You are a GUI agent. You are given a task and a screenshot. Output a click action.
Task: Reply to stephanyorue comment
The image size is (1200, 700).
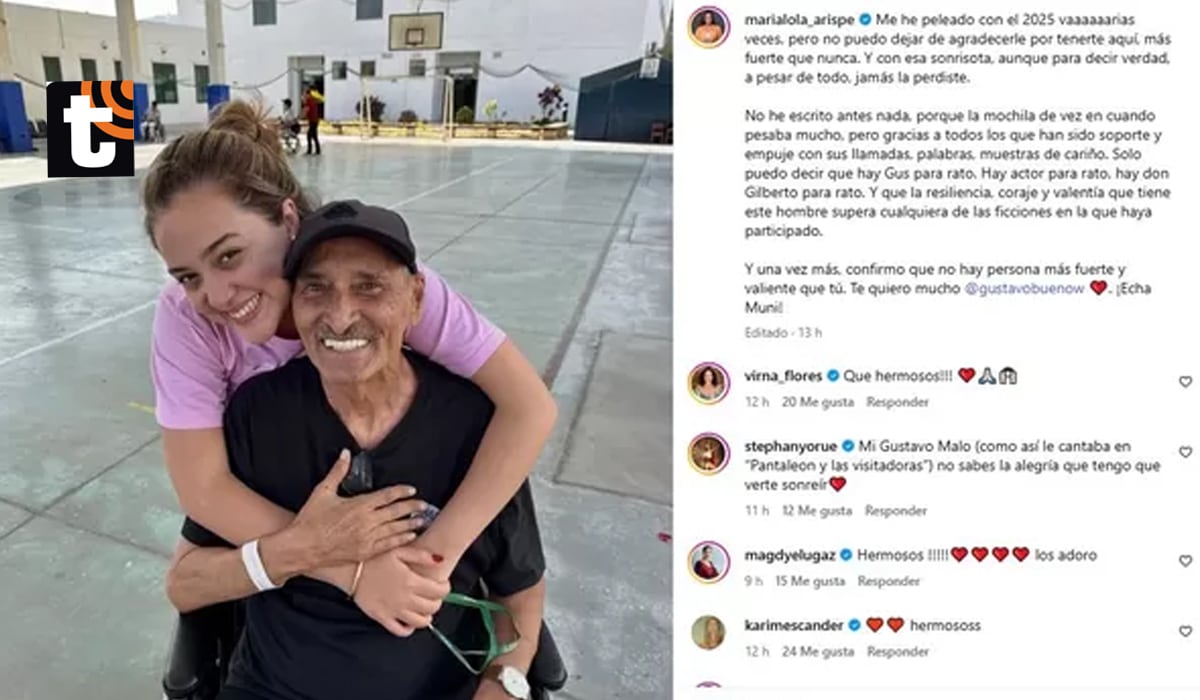pos(895,511)
